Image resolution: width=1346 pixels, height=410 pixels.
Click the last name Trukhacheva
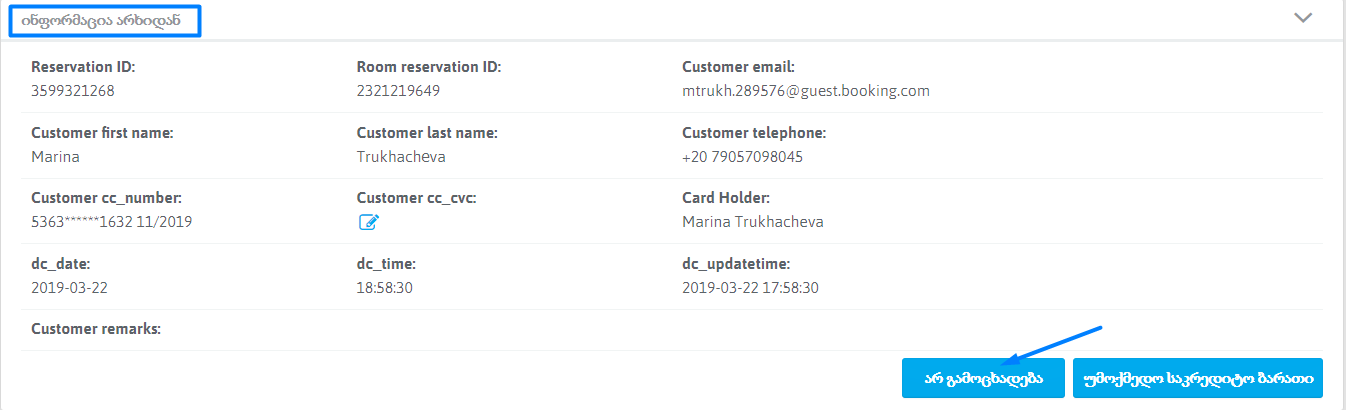click(x=401, y=157)
